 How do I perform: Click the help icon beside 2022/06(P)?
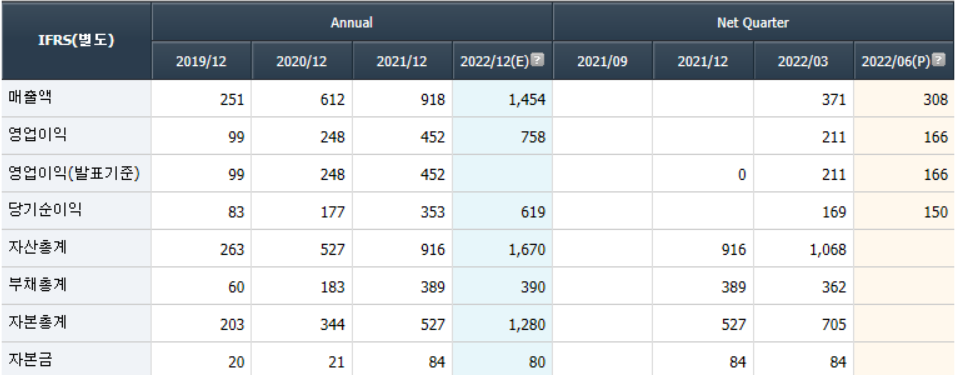[939, 60]
